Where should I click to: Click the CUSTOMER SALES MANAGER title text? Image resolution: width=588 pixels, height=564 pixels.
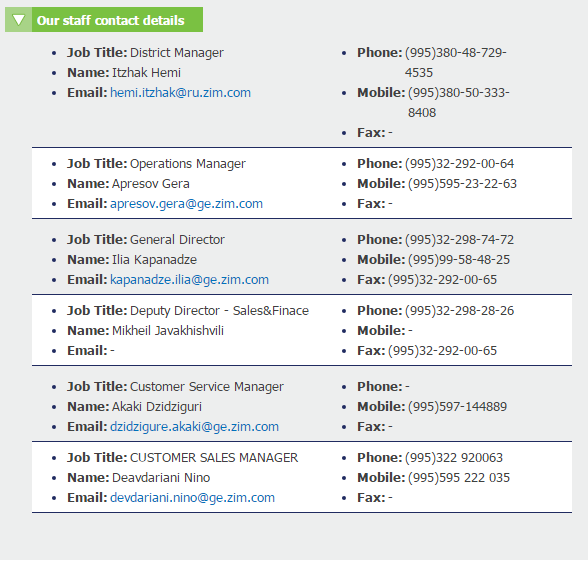pos(214,458)
